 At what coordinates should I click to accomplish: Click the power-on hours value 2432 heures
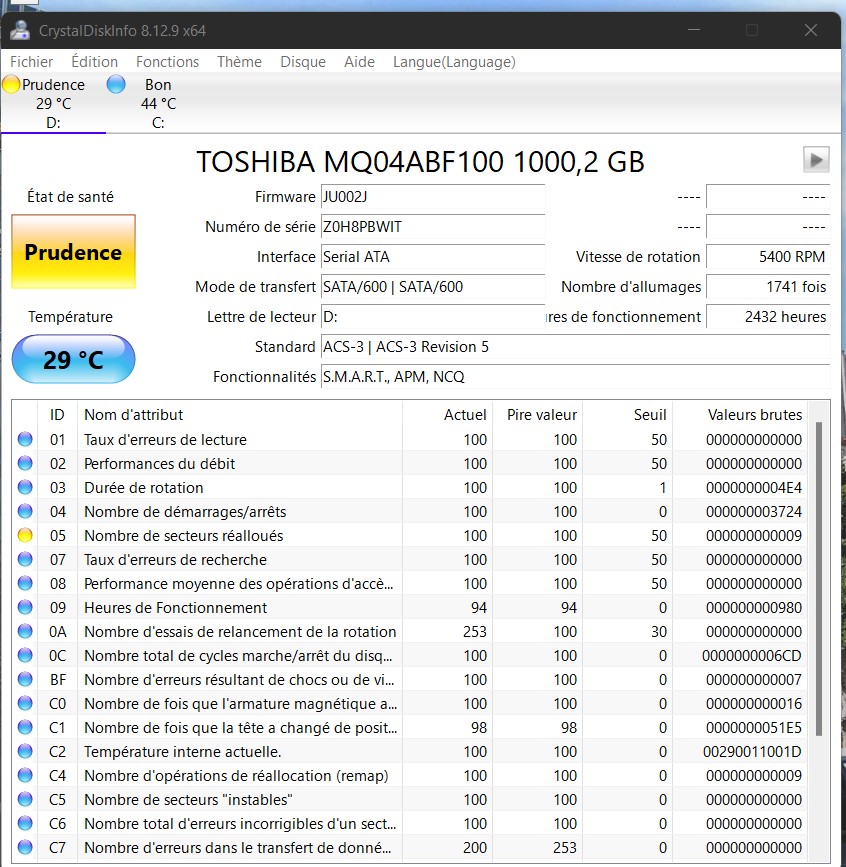click(768, 317)
